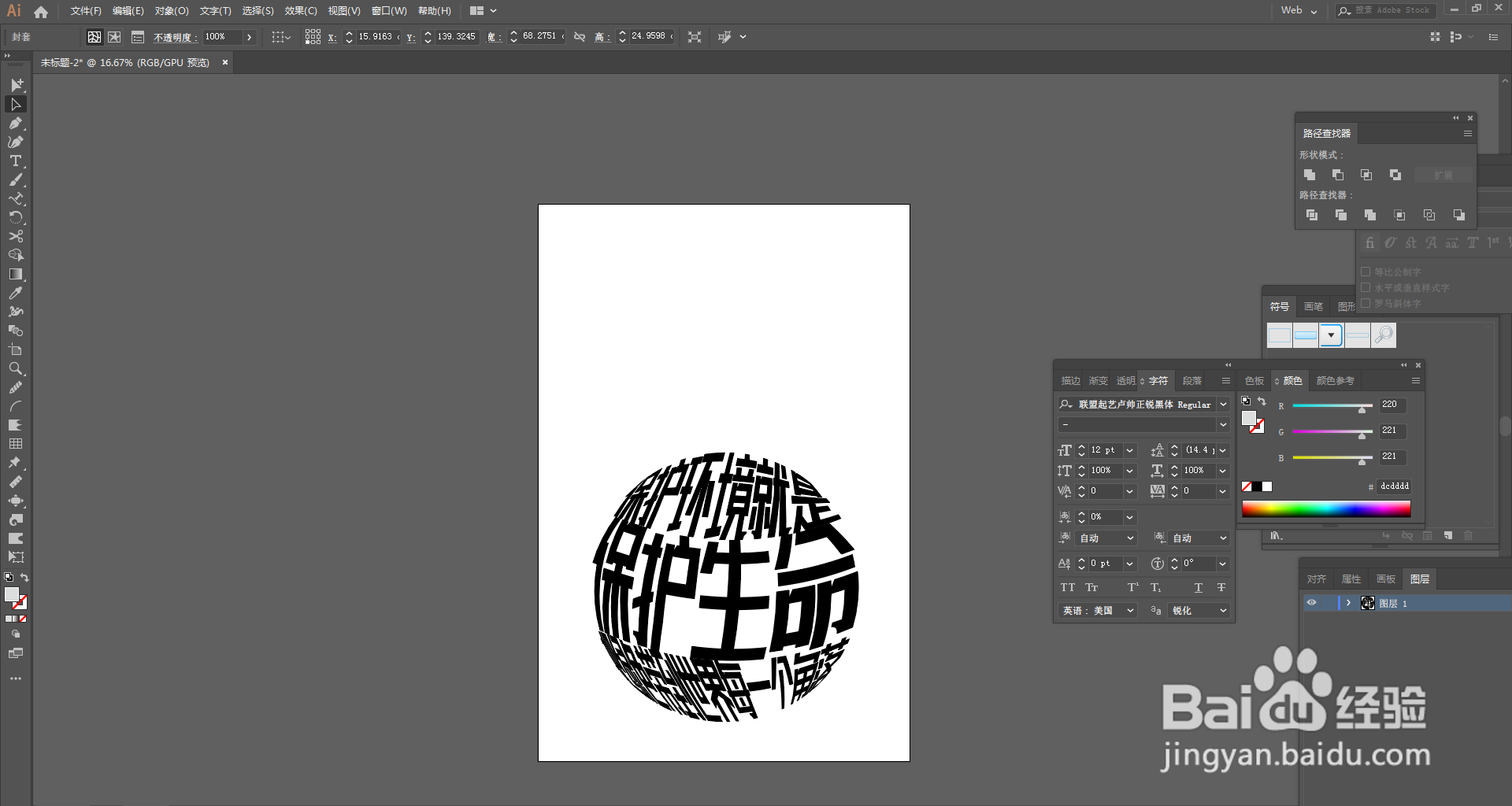The image size is (1512, 806).
Task: Click the Edit Contents button in control bar
Action: click(115, 37)
